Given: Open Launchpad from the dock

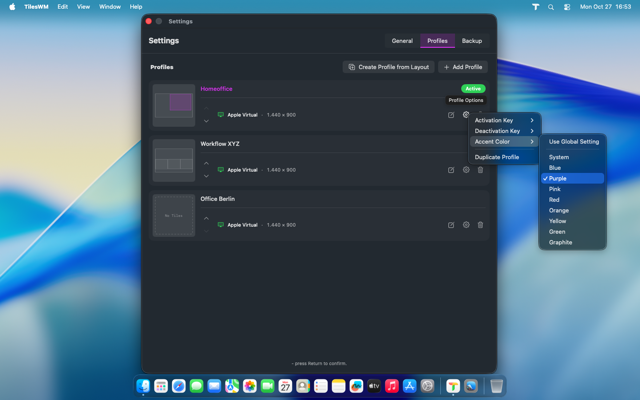Looking at the screenshot, I should coord(161,386).
